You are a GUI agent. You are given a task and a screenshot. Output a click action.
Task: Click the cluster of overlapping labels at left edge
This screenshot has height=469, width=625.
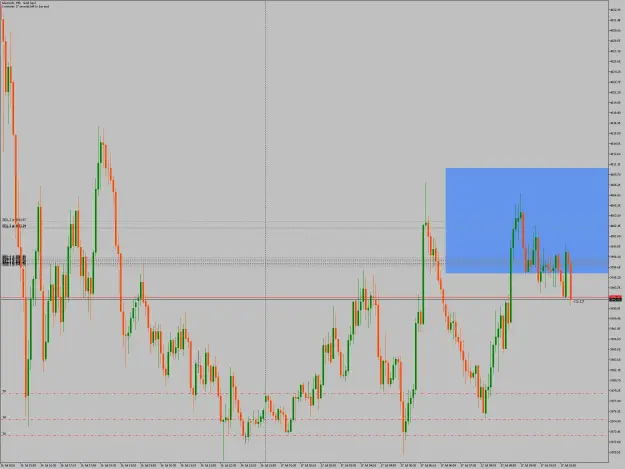tap(14, 260)
